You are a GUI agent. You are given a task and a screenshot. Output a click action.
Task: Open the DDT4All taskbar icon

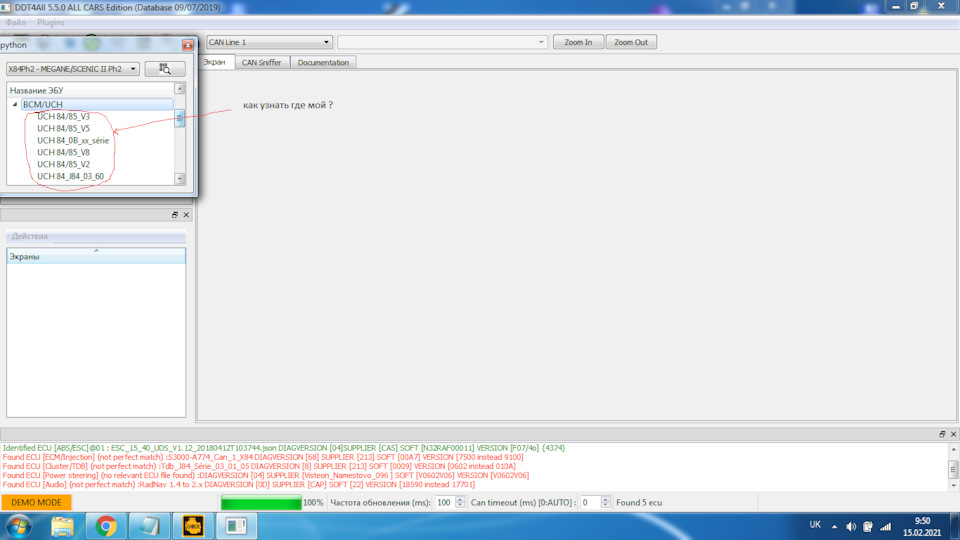[192, 525]
